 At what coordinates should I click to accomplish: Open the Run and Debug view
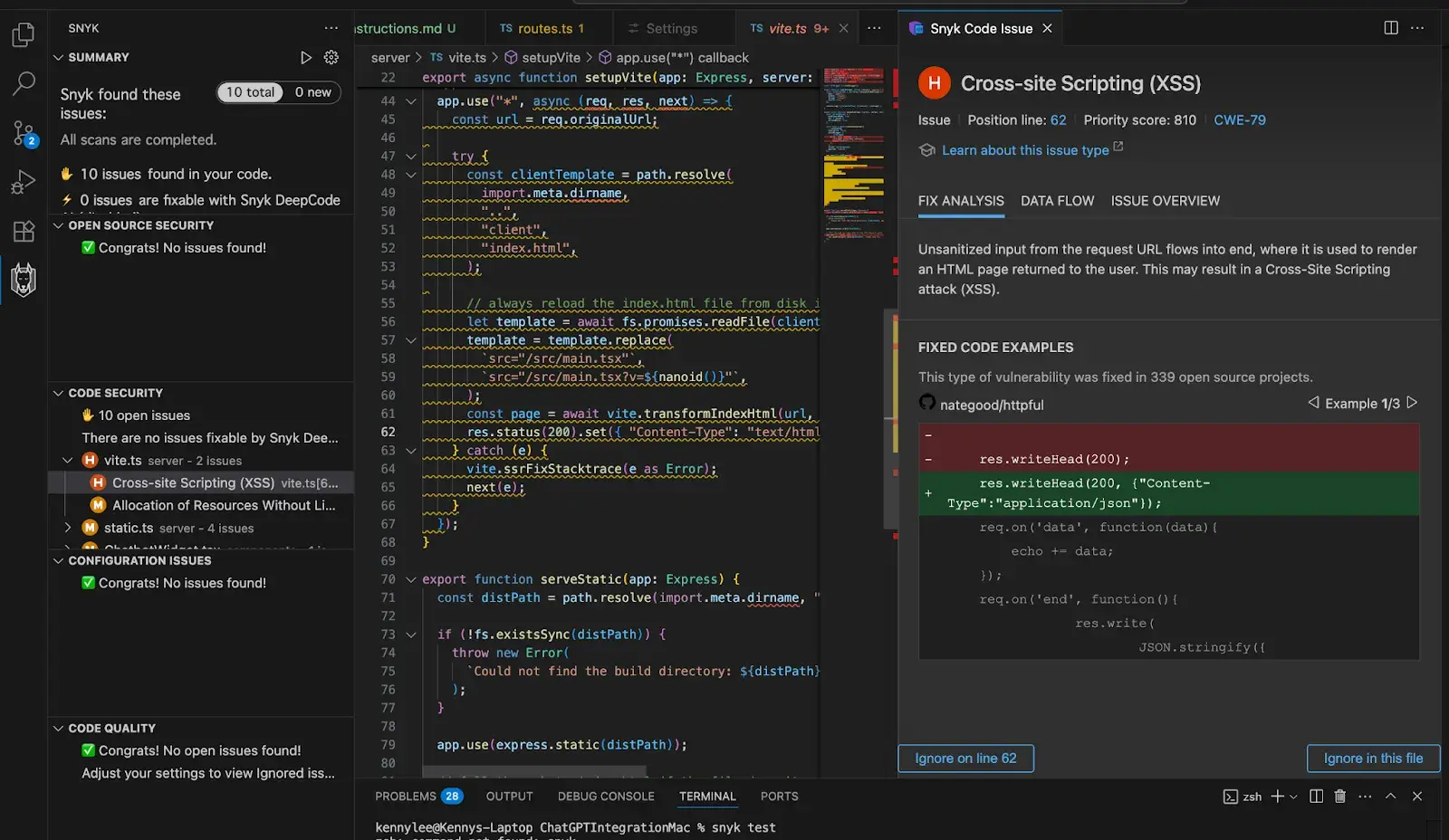click(24, 182)
